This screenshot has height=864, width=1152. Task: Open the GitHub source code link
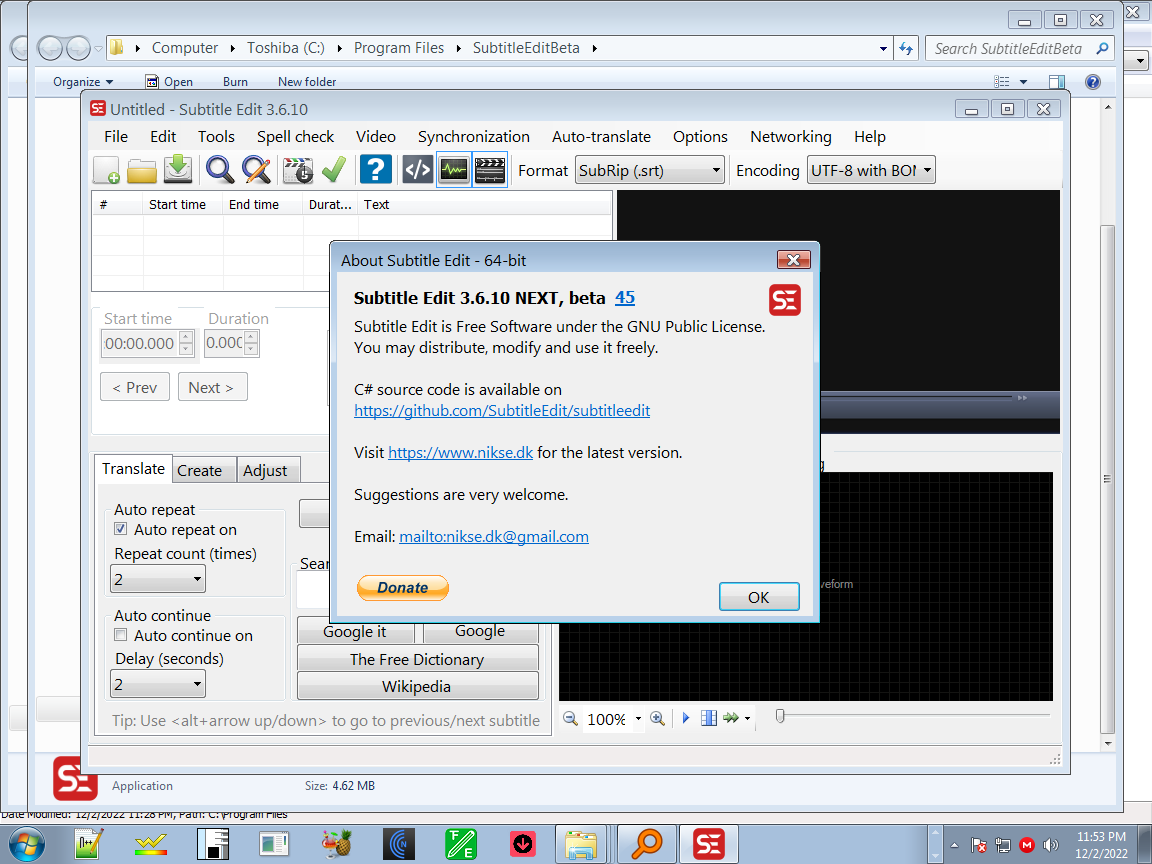pos(502,411)
